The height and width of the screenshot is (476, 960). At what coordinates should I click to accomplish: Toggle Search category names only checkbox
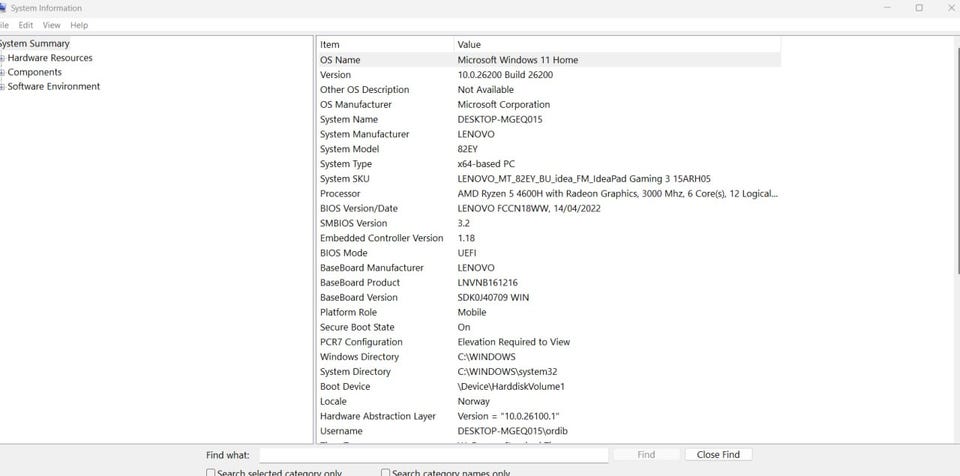point(386,473)
